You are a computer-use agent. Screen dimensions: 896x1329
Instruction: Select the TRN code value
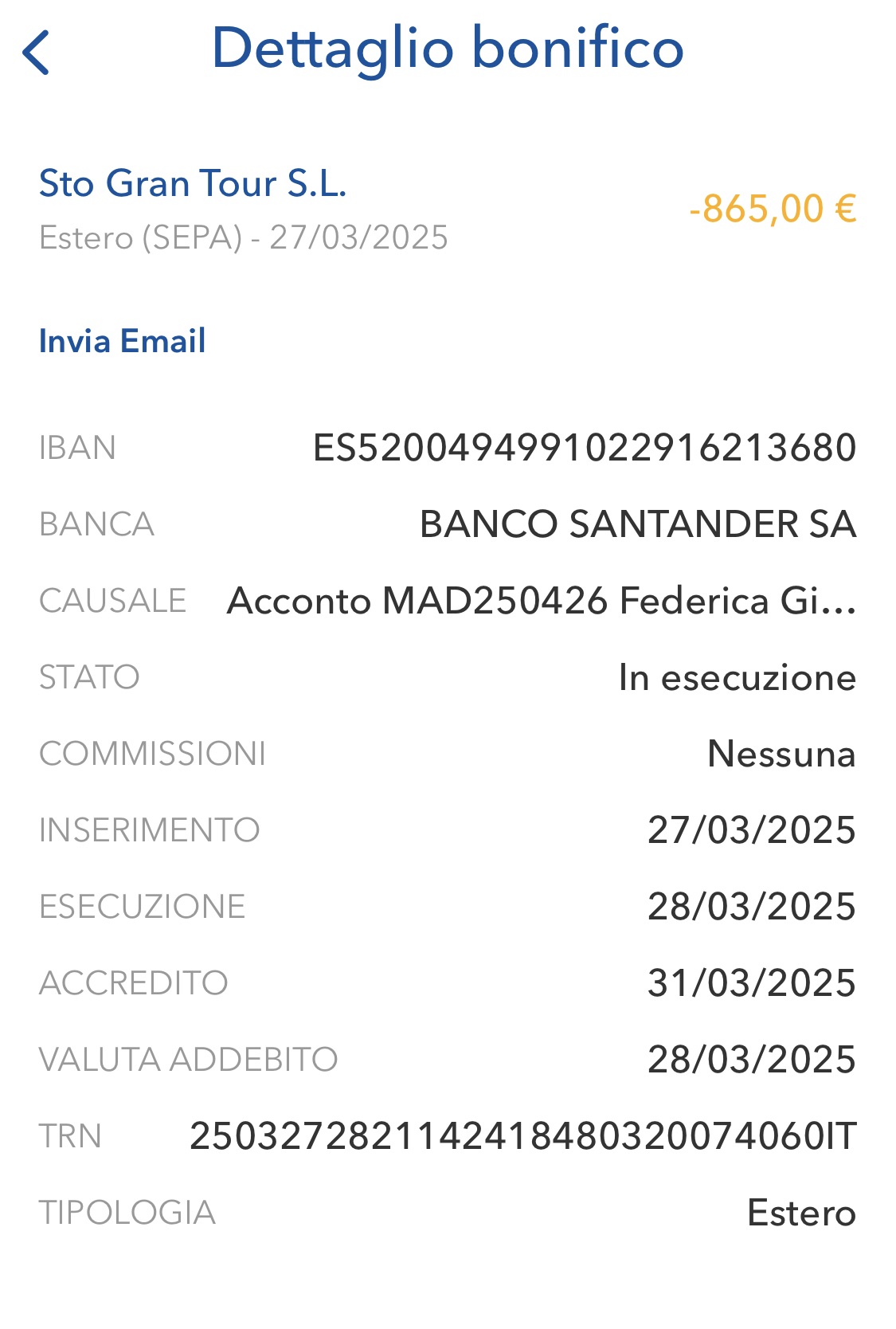click(x=523, y=1136)
